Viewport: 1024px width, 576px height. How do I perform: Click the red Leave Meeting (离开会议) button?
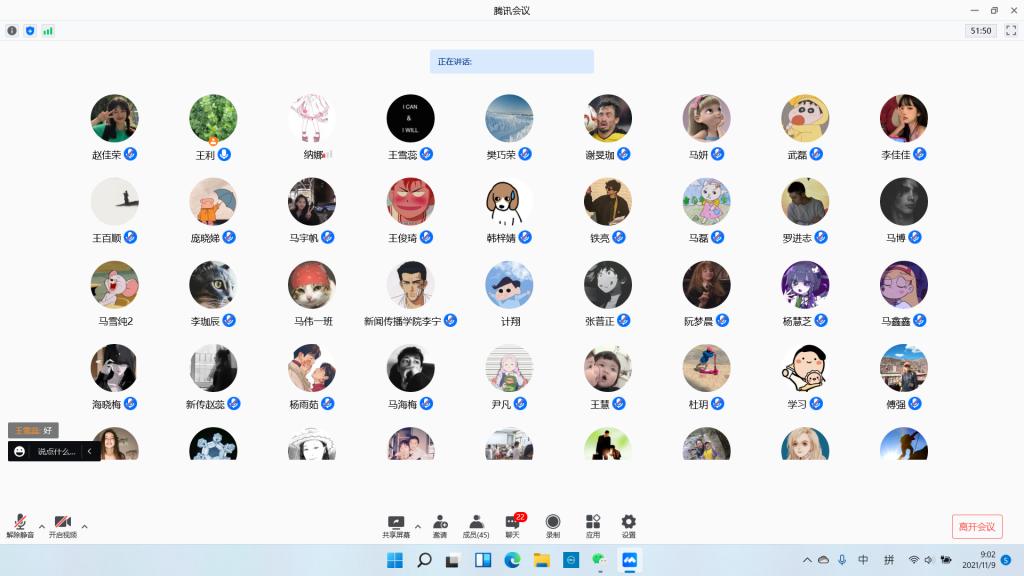[x=977, y=526]
